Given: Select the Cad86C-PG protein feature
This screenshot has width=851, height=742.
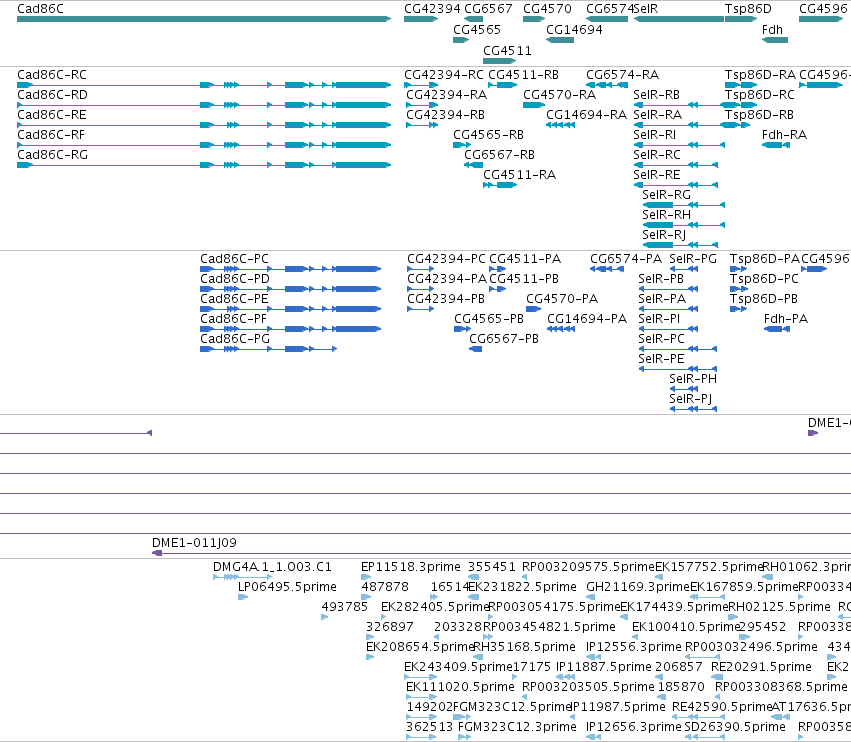Looking at the screenshot, I should click(269, 349).
